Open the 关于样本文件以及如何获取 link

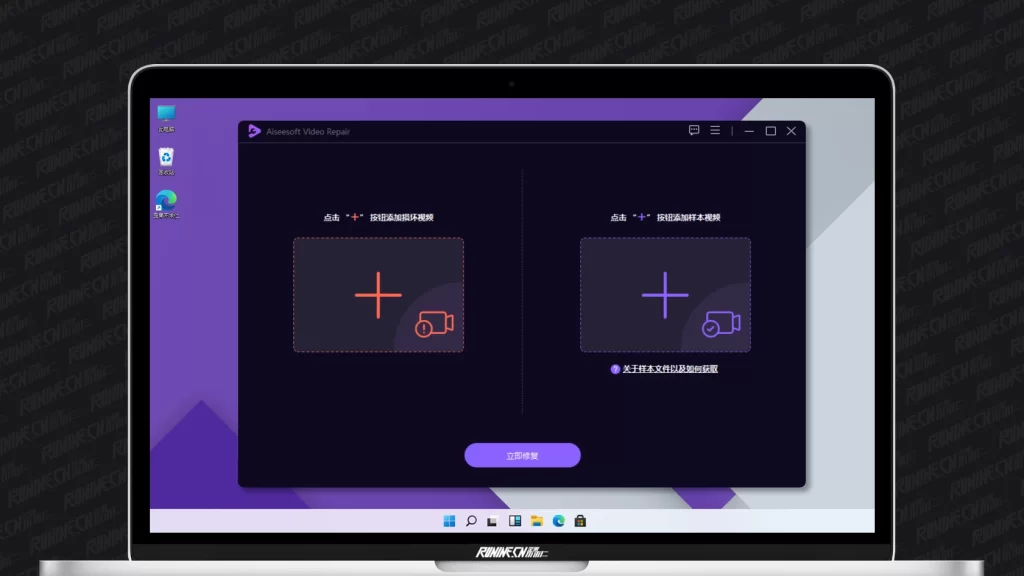(670, 369)
